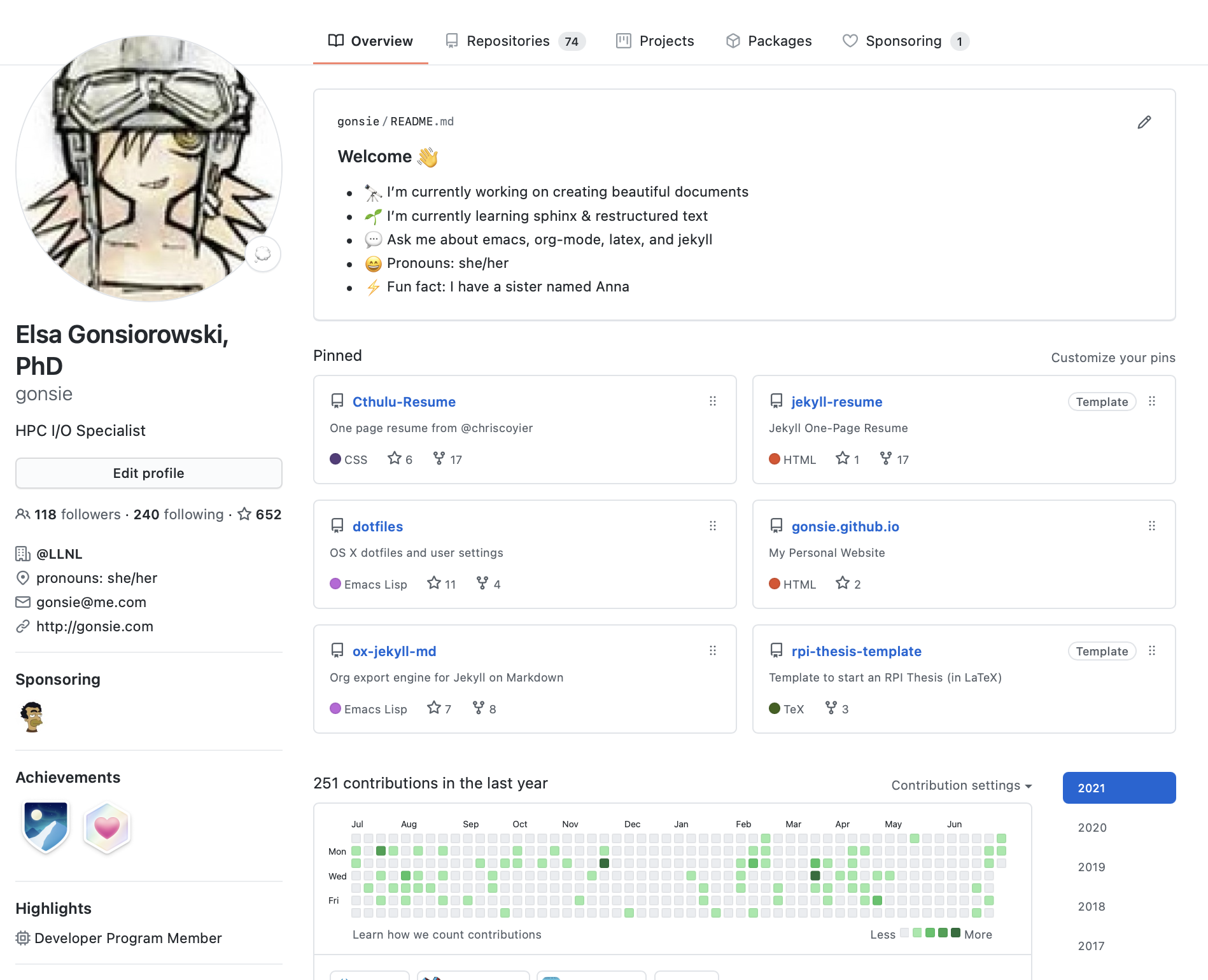
Task: Open forks of rpi-thesis-template (3)
Action: [837, 708]
